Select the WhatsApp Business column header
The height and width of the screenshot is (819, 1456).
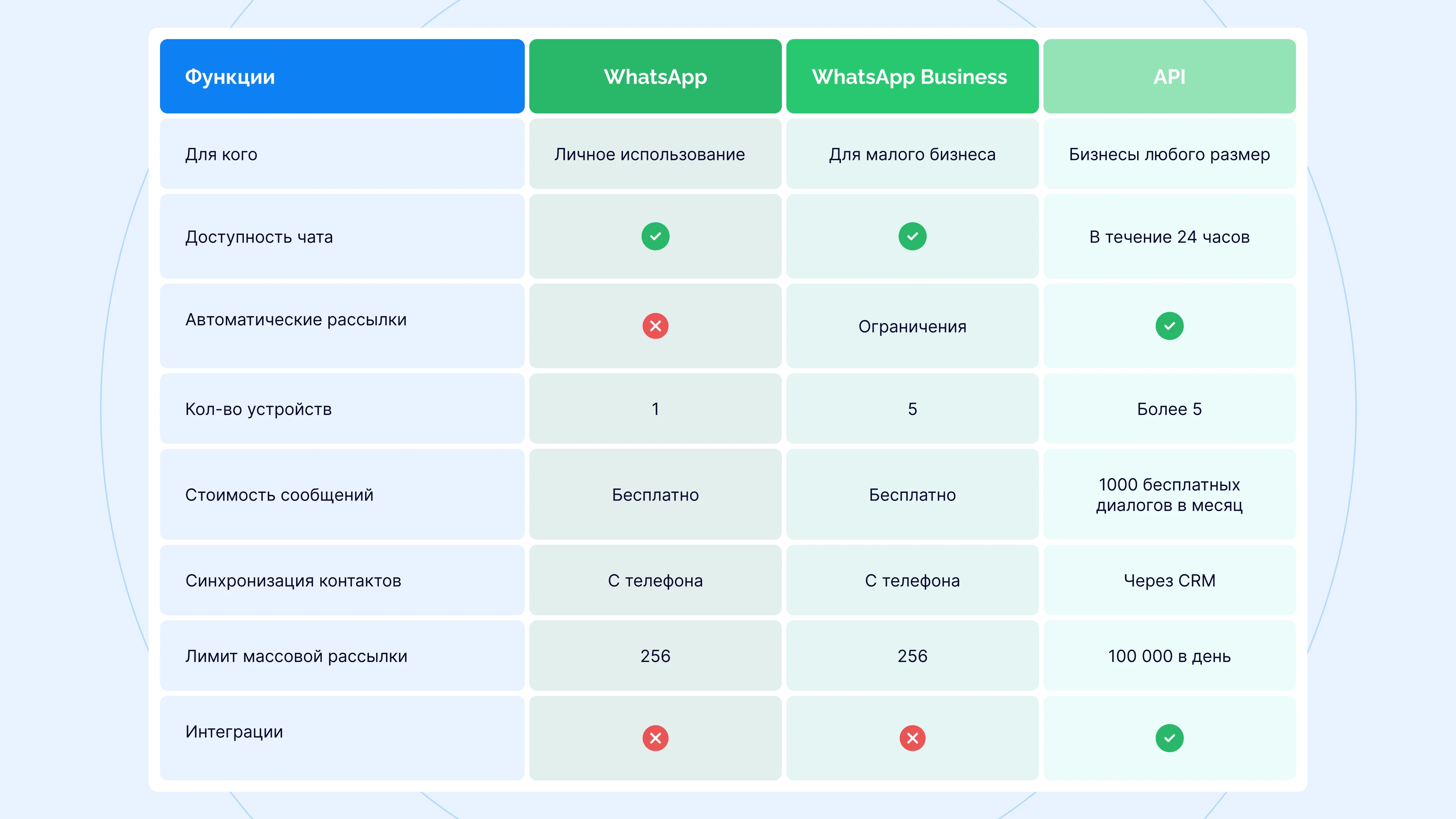pyautogui.click(x=912, y=76)
